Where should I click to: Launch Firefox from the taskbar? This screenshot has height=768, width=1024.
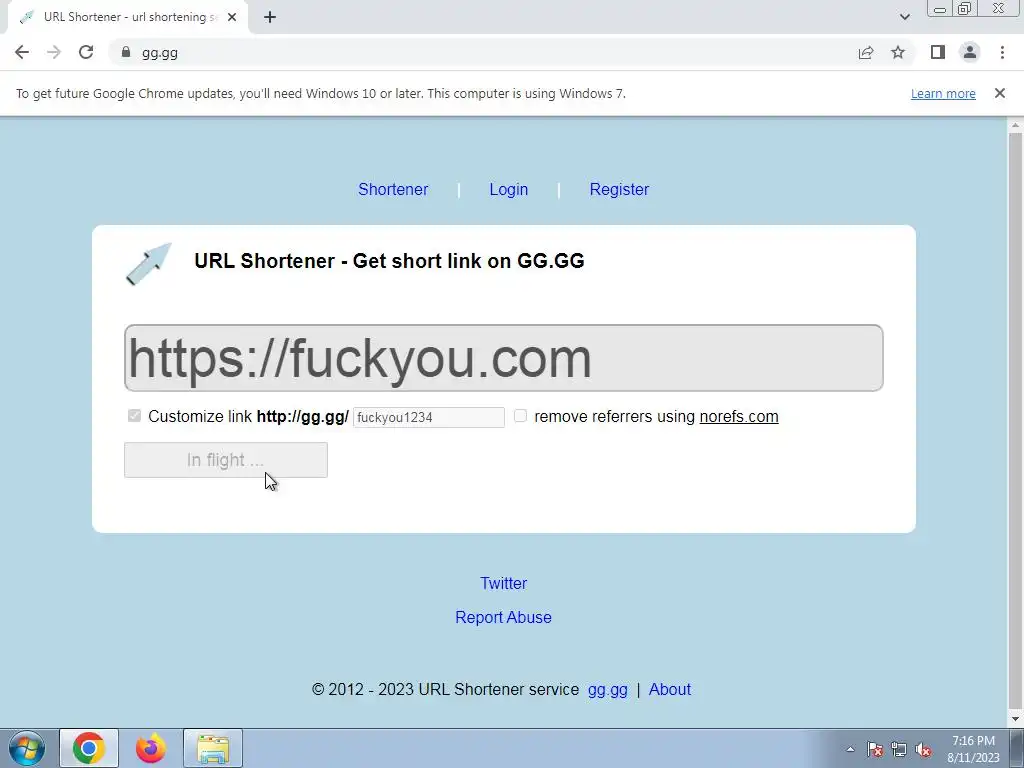click(x=151, y=748)
